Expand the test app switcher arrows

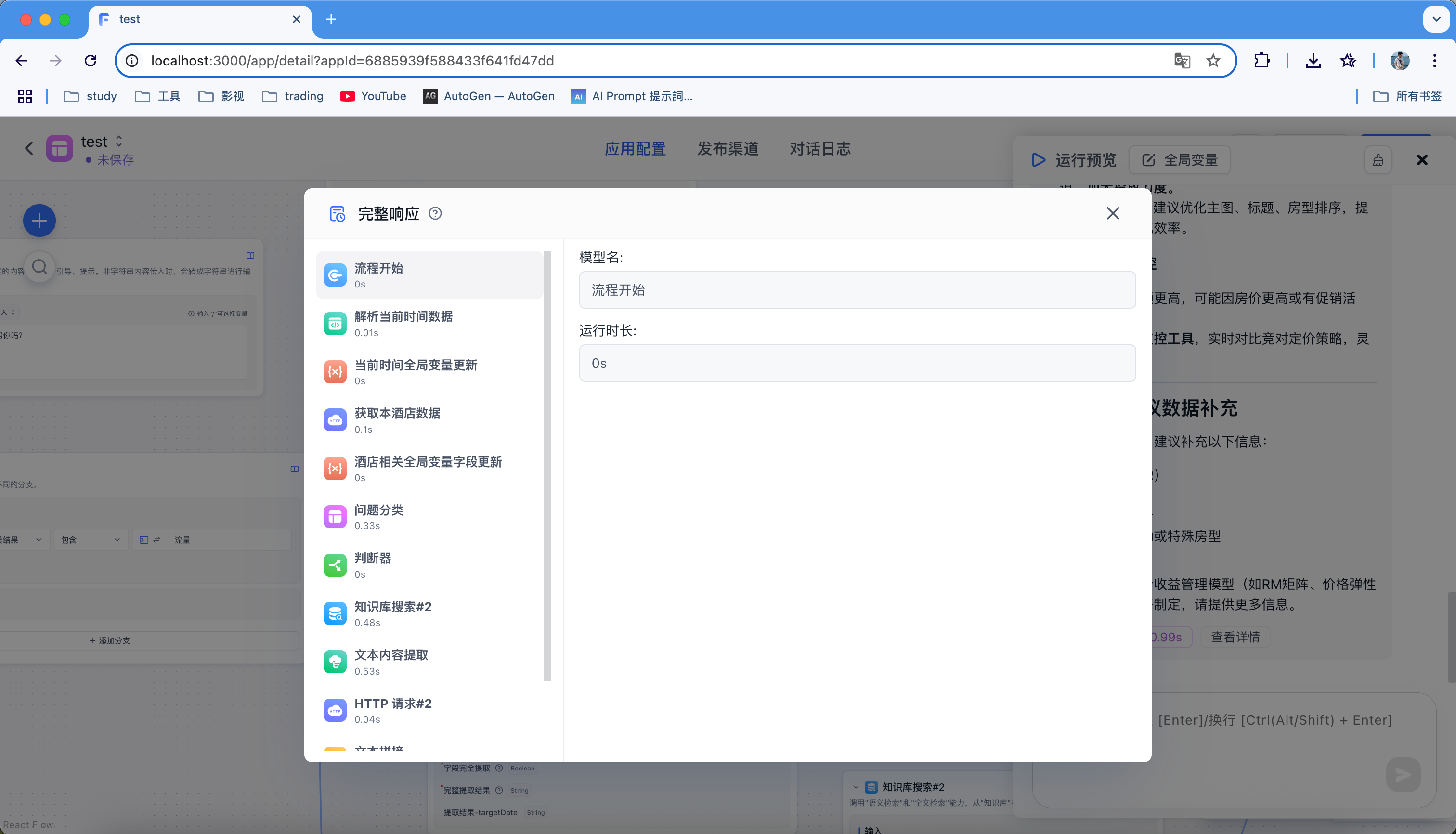pos(118,141)
